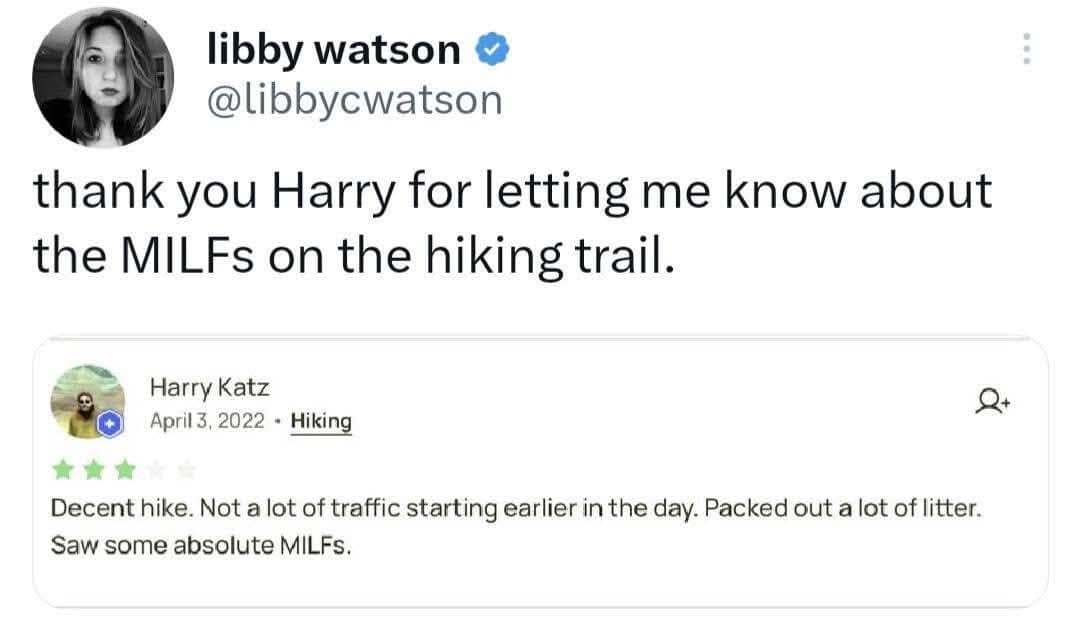Screen dimensions: 1080x639
Task: Click the tweet line starting "thank you Harry"
Action: click(513, 191)
